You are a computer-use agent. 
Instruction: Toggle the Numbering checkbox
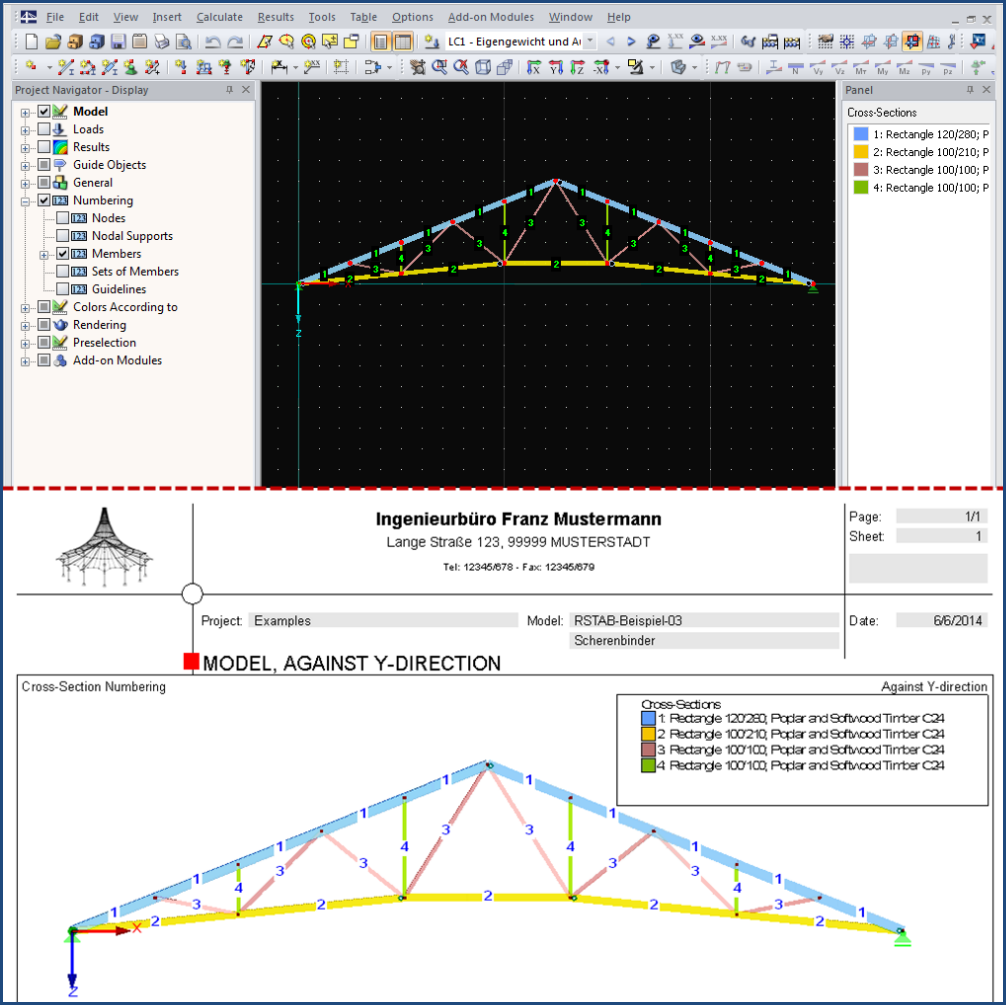[44, 200]
